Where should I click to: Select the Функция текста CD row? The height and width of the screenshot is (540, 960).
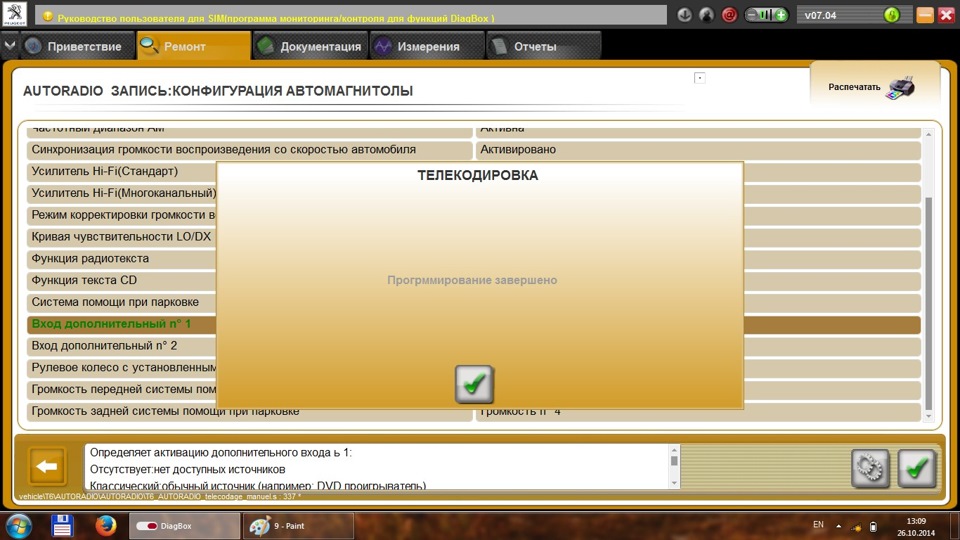click(121, 280)
